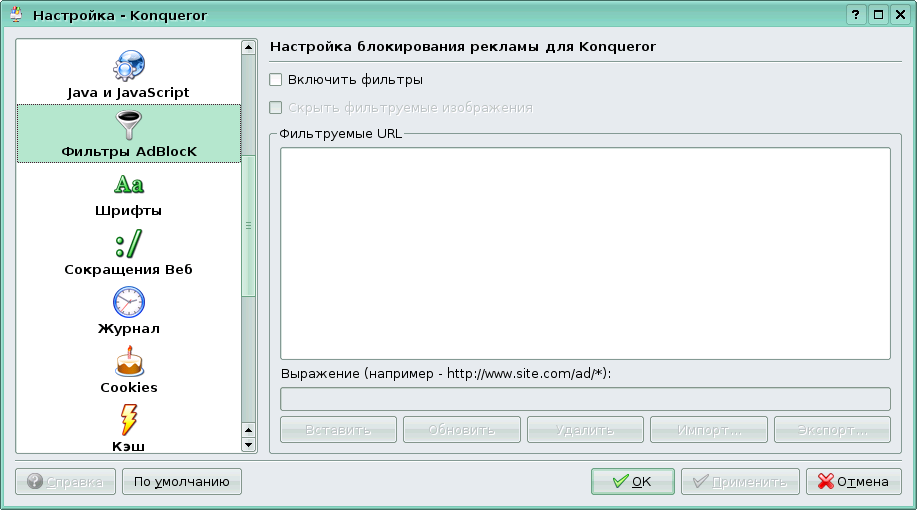Open the Журнал clock icon
The image size is (917, 510).
(x=128, y=302)
